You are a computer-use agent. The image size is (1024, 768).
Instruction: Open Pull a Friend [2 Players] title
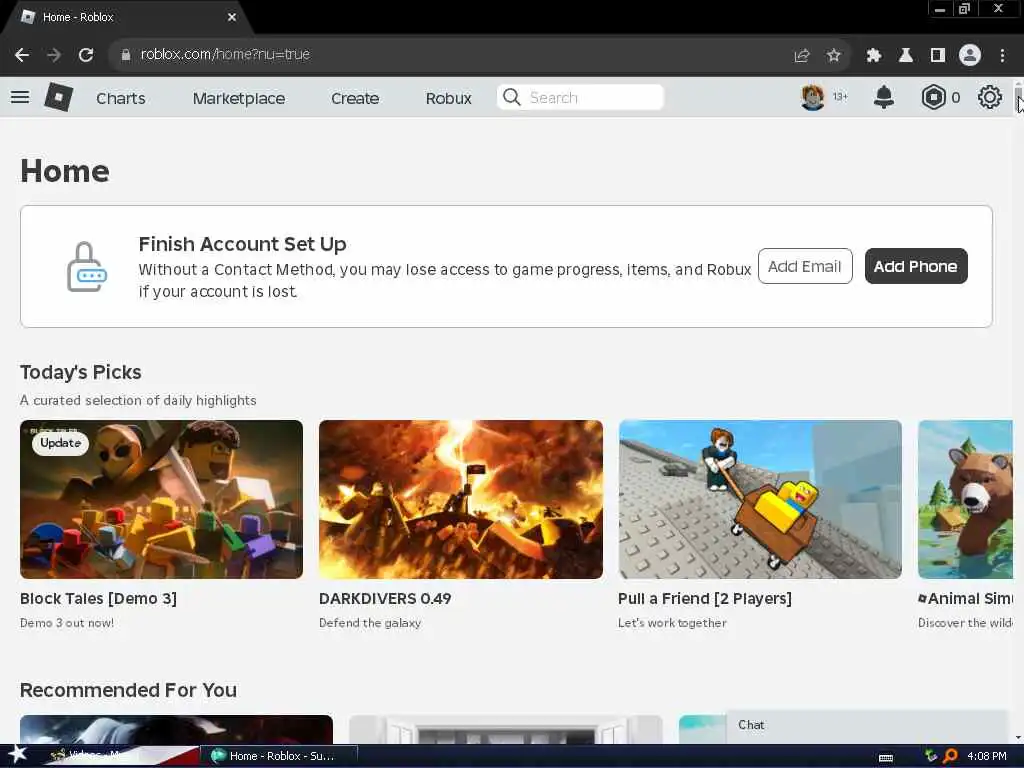point(705,599)
